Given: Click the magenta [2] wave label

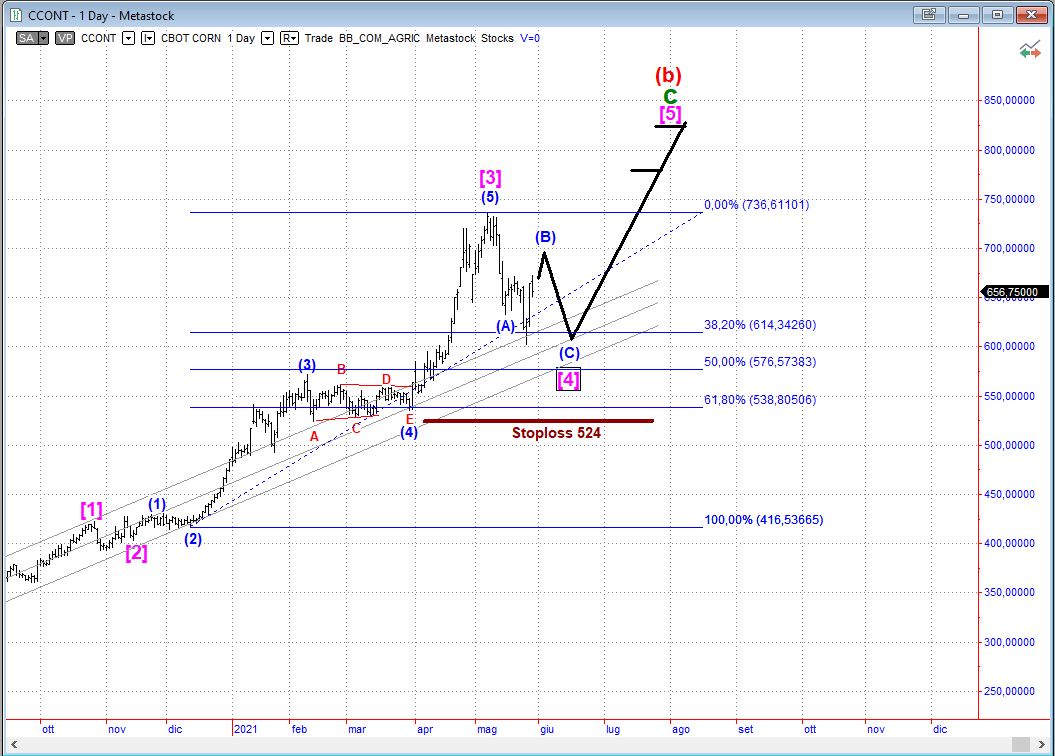Looking at the screenshot, I should pyautogui.click(x=136, y=553).
